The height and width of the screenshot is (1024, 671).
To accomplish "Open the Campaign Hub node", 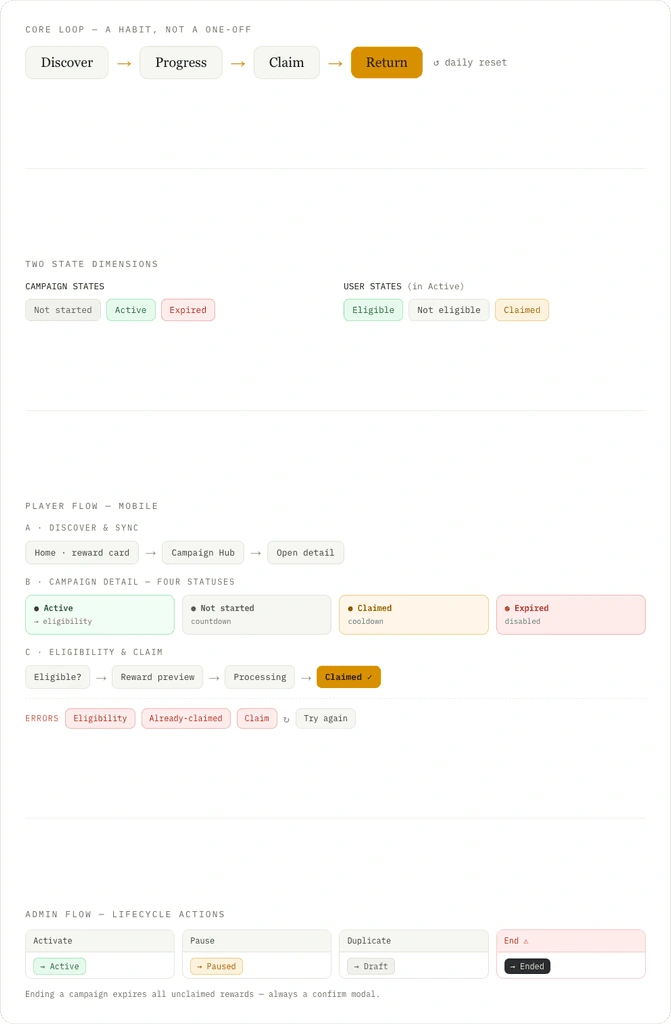I will pyautogui.click(x=203, y=552).
